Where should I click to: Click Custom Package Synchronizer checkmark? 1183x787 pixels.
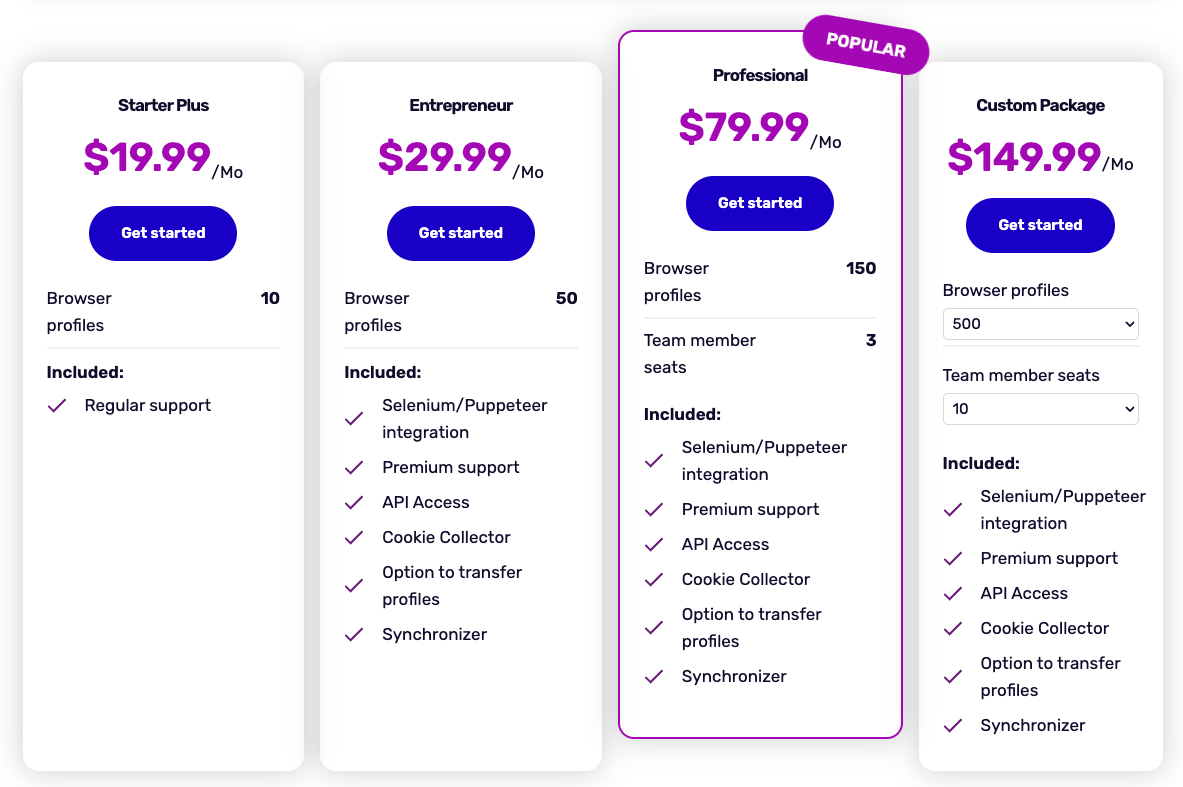click(x=953, y=726)
